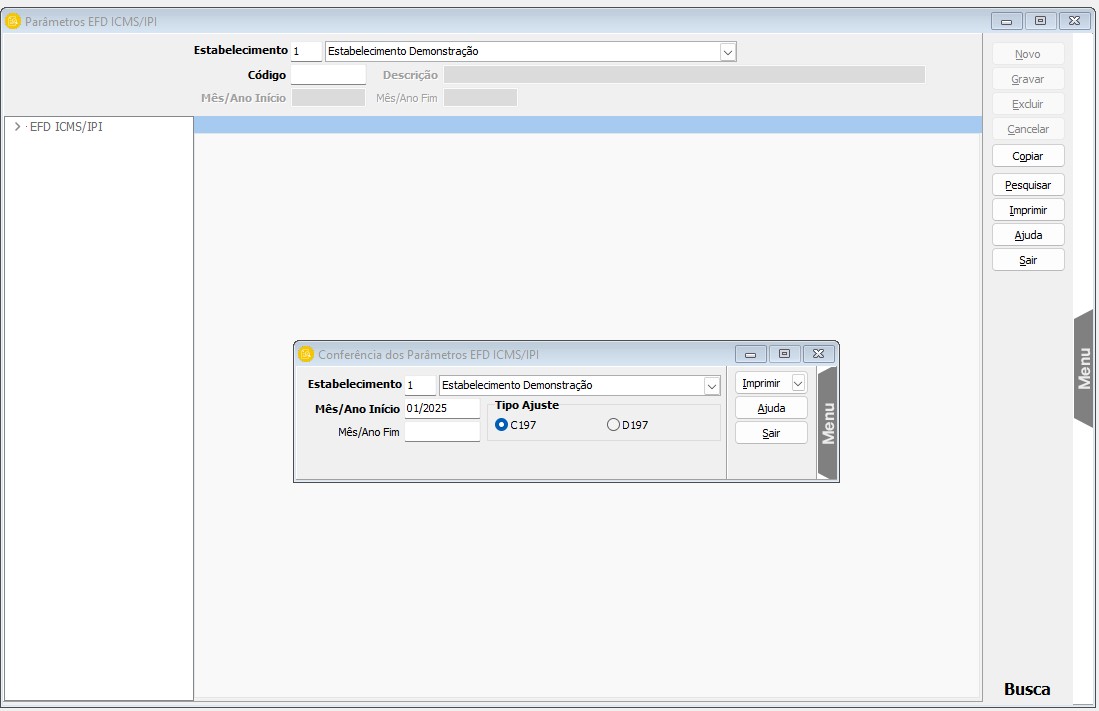Click the Imprimir button in Conferência dialog
This screenshot has height=711, width=1099.
coord(762,383)
